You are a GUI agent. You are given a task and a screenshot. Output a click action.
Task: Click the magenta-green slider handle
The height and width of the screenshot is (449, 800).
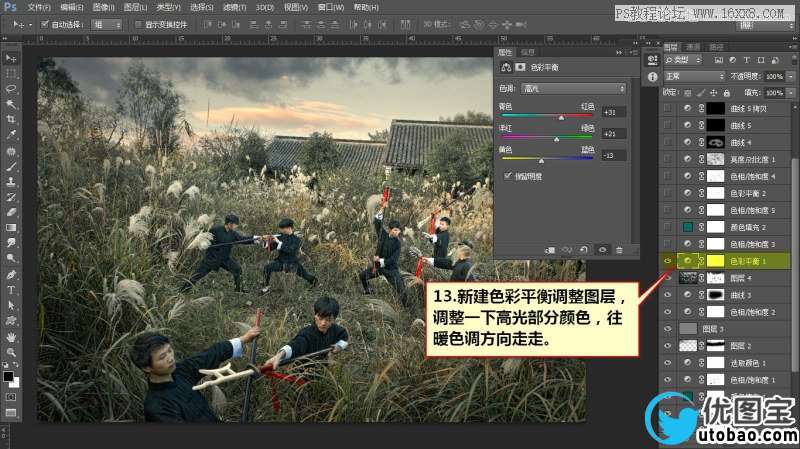[x=556, y=139]
